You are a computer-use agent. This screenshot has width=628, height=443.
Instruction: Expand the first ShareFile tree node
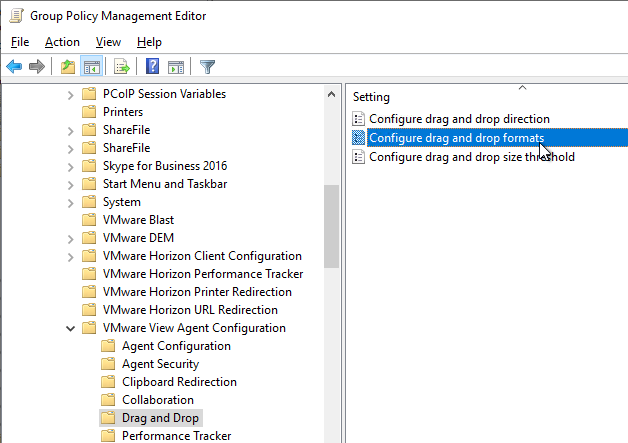coord(70,131)
